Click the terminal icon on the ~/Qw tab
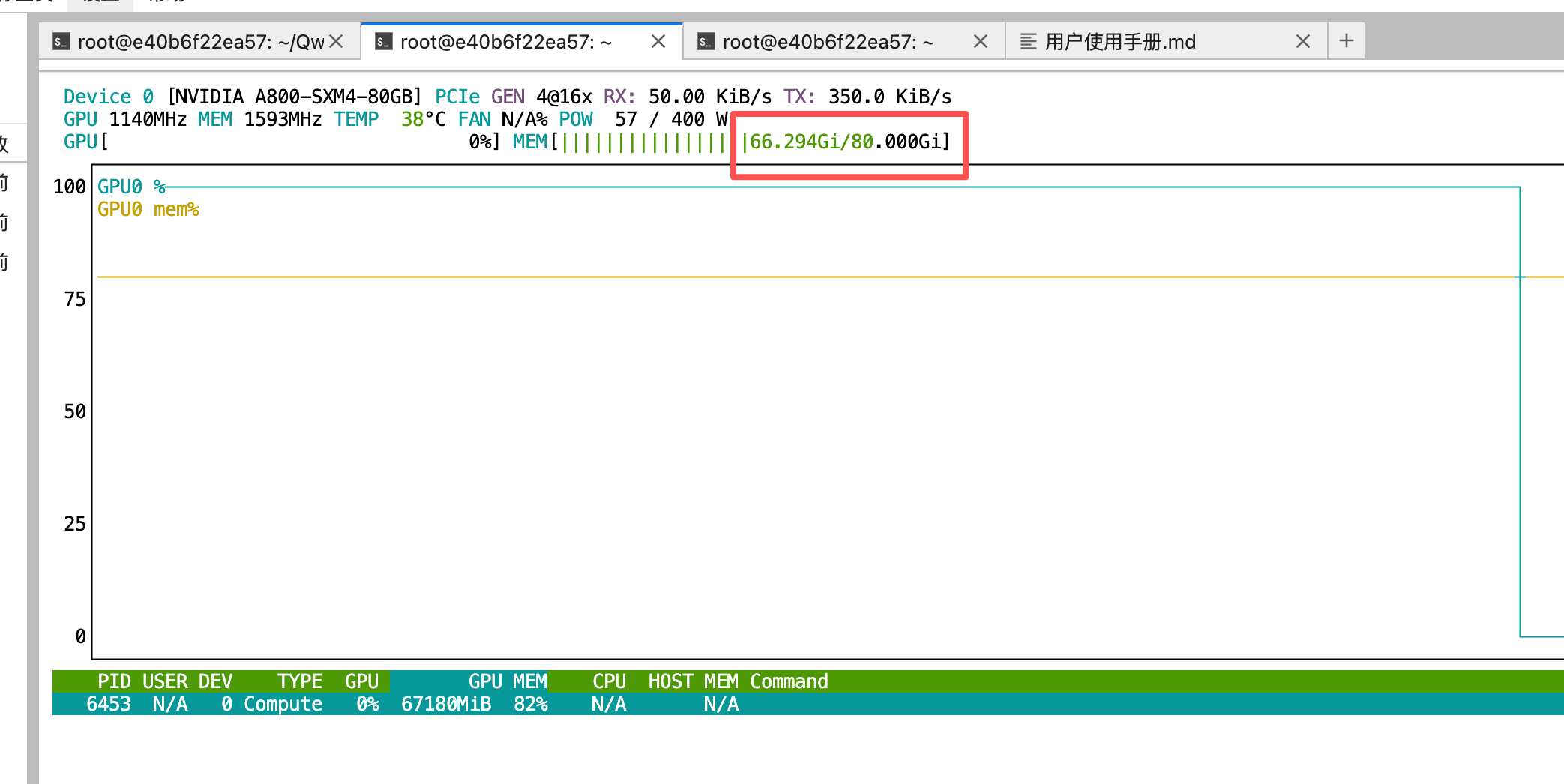 coord(61,42)
